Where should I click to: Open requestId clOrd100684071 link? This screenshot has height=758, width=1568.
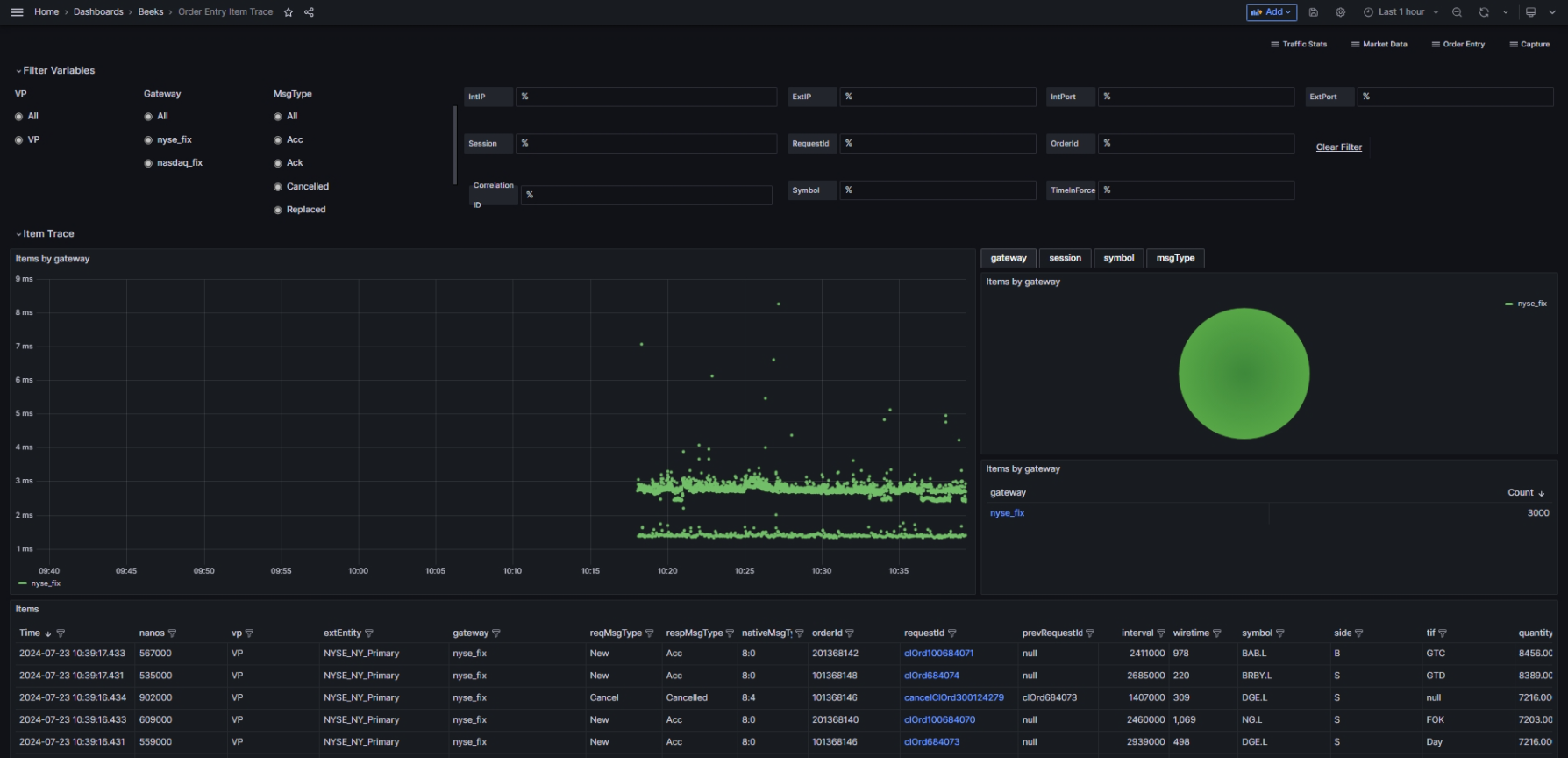pyautogui.click(x=938, y=654)
